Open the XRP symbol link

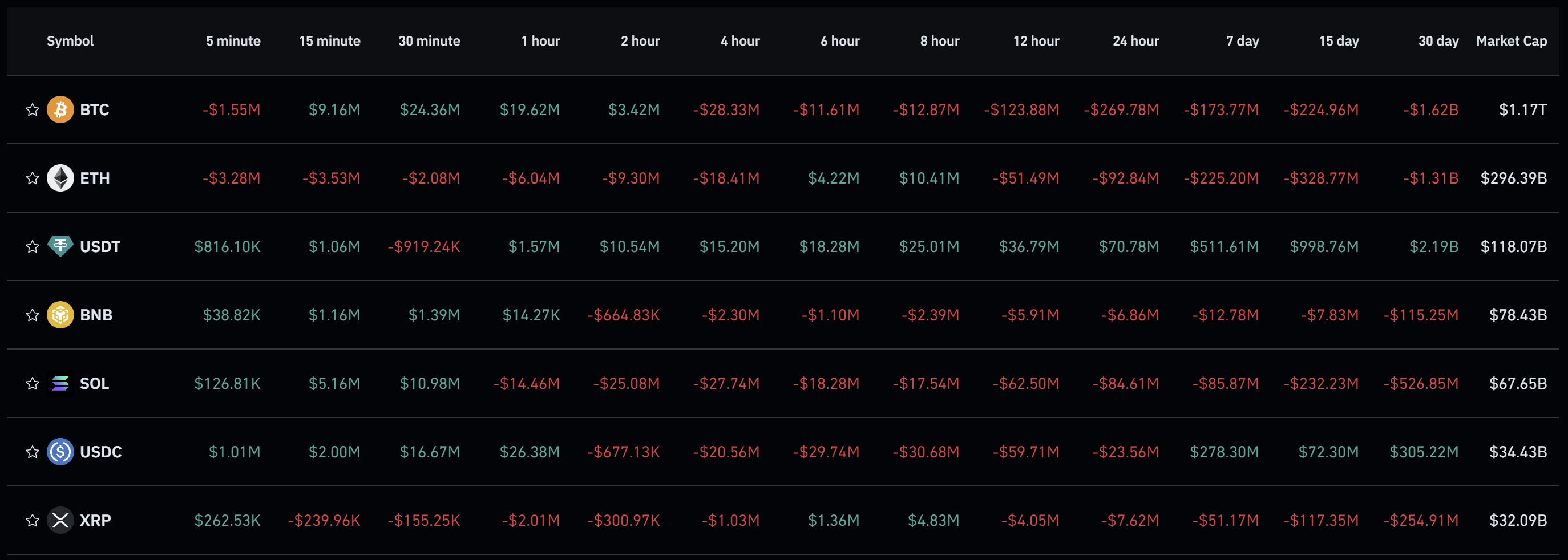(95, 520)
